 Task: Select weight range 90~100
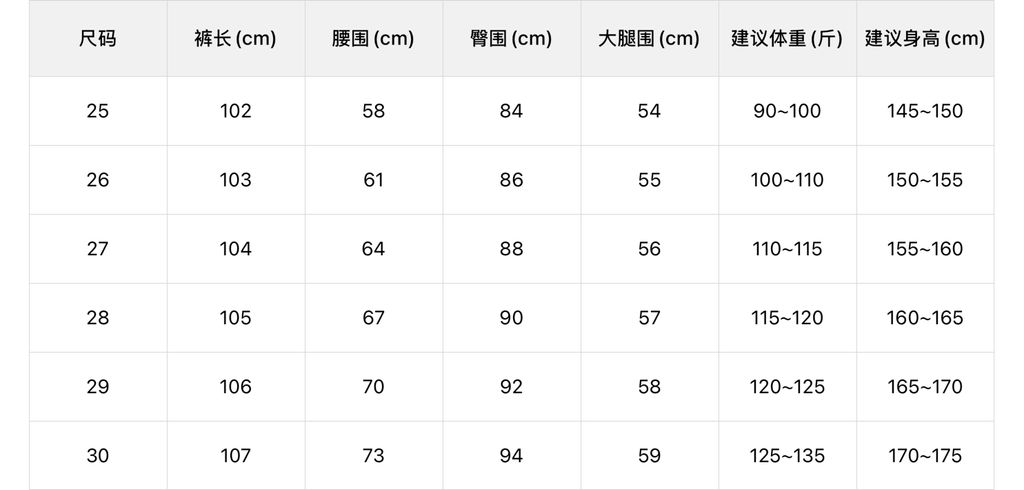coord(787,111)
